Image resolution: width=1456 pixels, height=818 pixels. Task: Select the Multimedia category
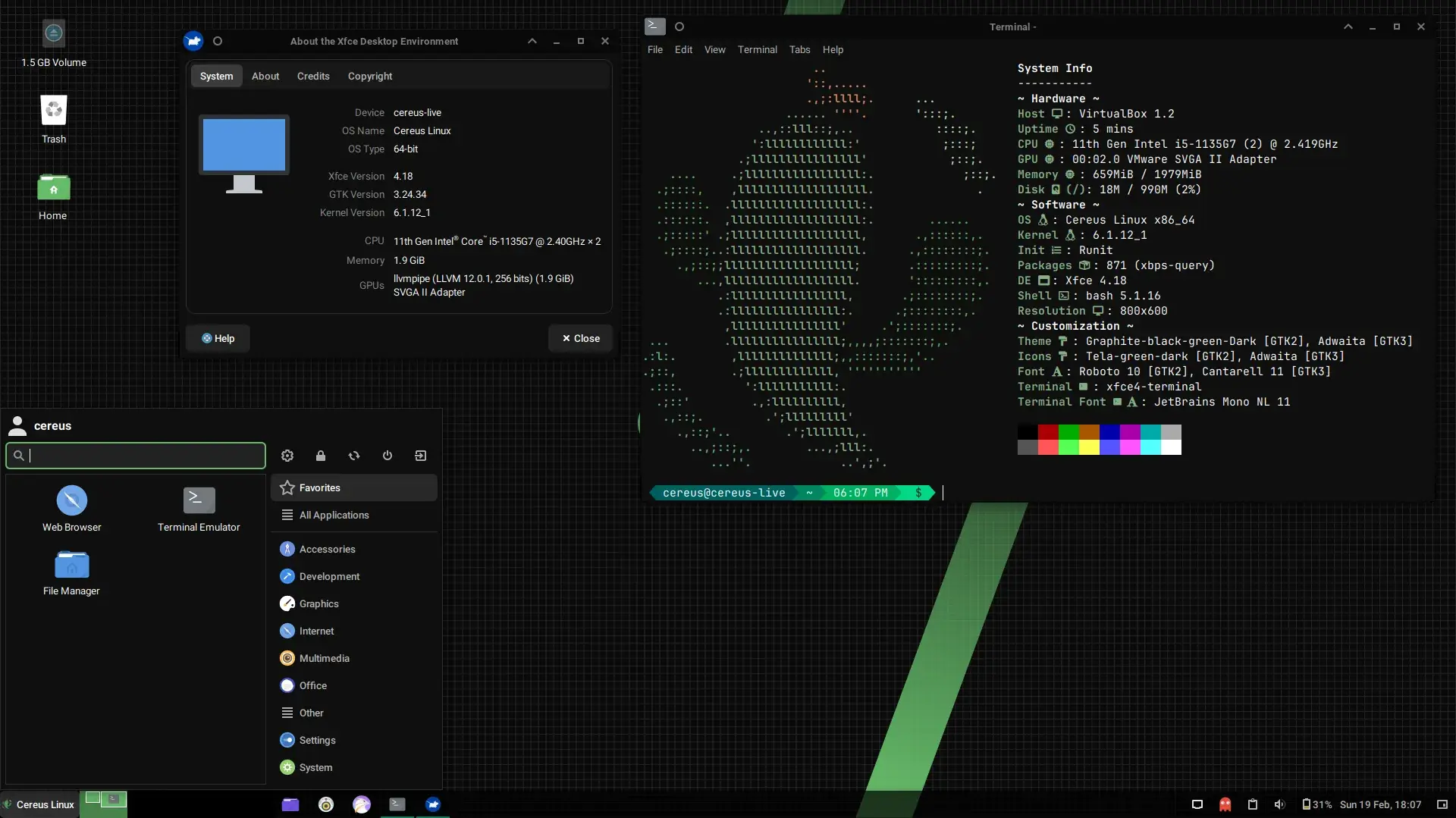coord(325,658)
